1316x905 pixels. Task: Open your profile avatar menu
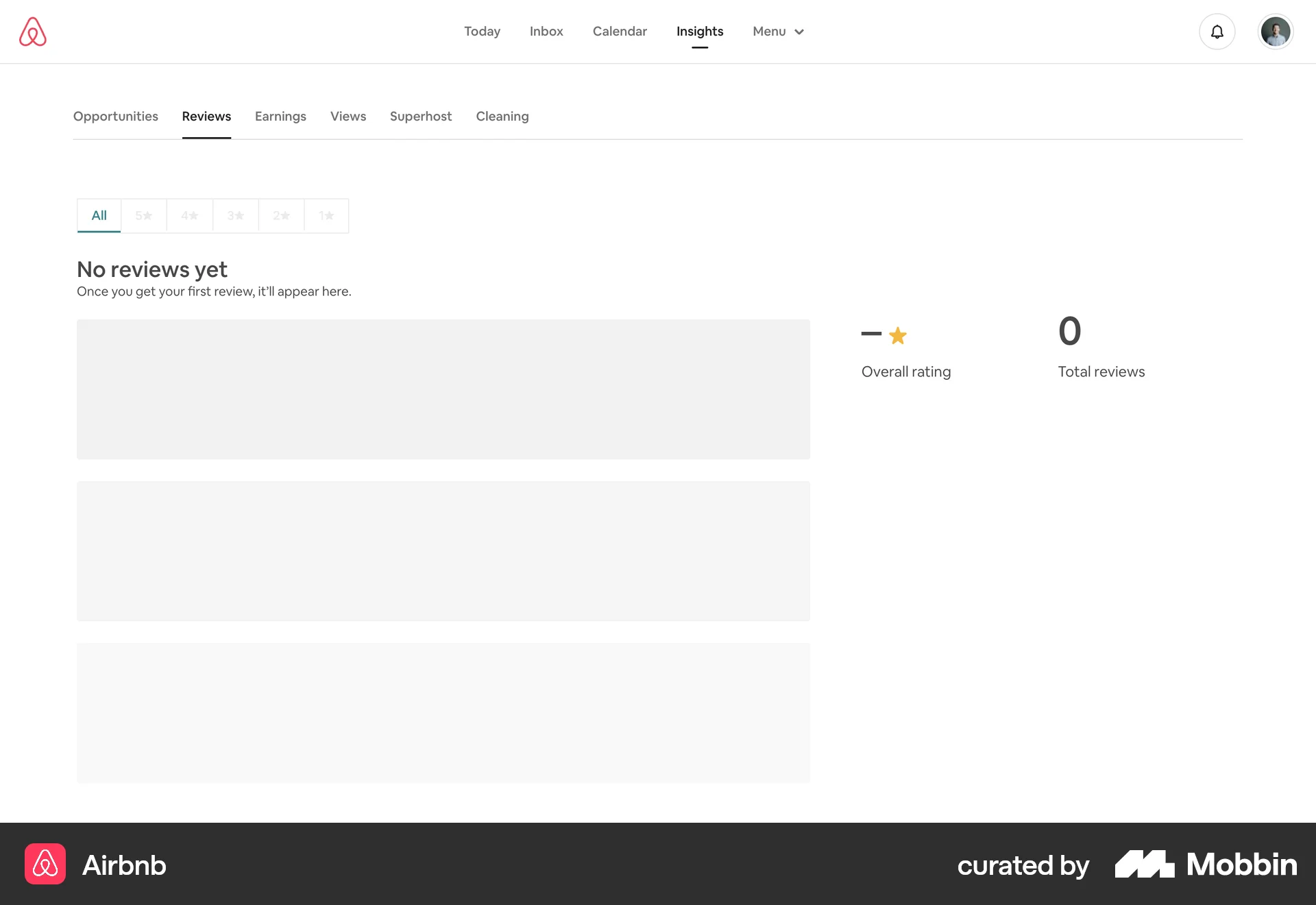(1276, 31)
